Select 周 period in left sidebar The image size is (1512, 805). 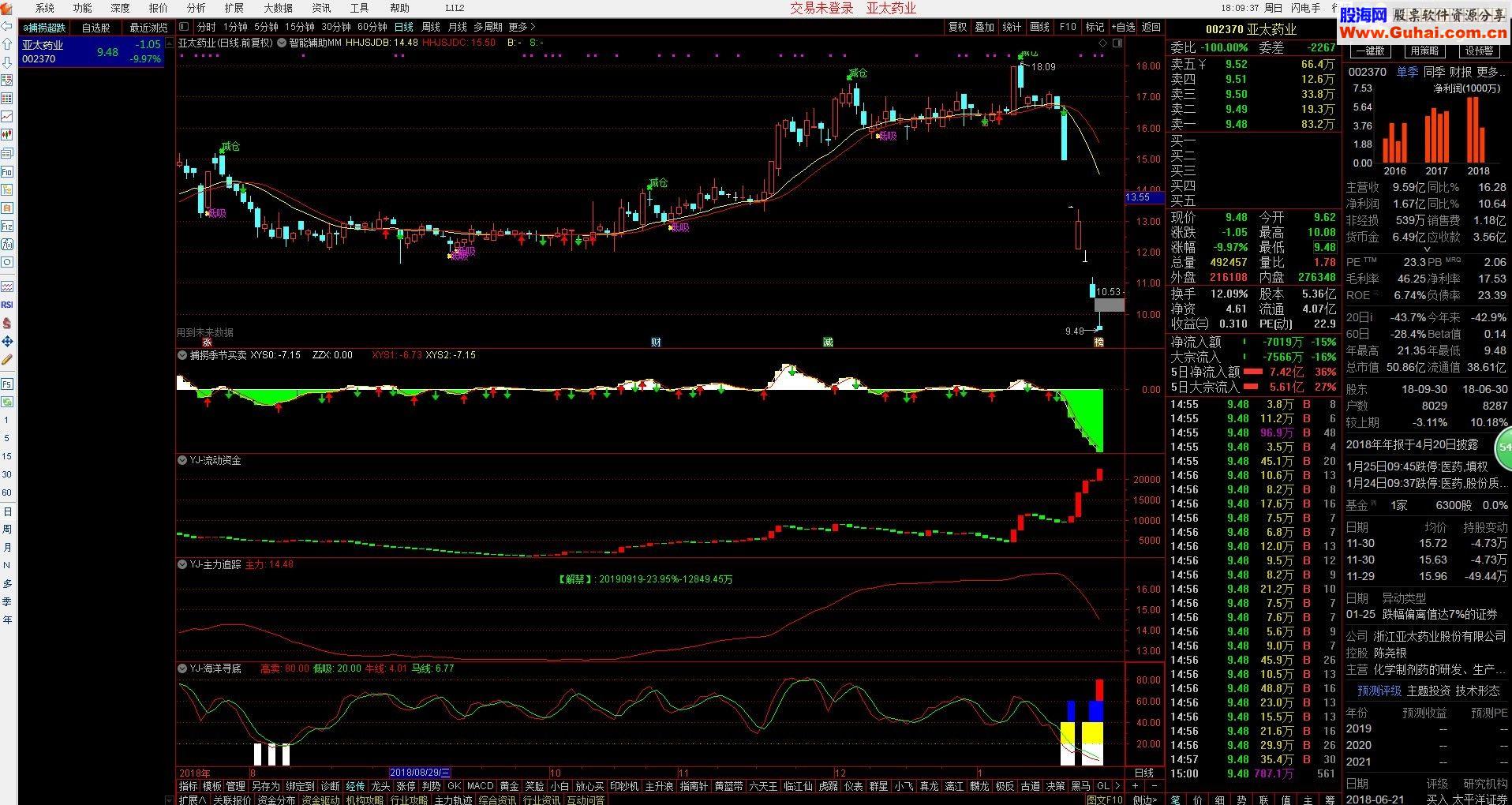pyautogui.click(x=7, y=530)
